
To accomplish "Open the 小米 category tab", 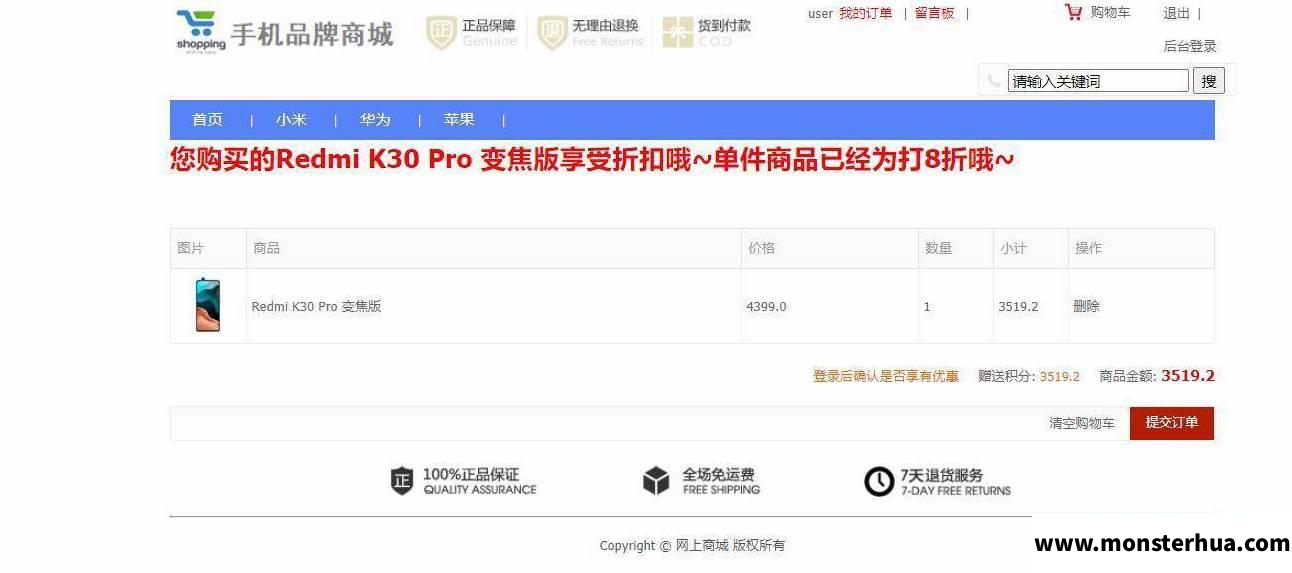I will (291, 120).
